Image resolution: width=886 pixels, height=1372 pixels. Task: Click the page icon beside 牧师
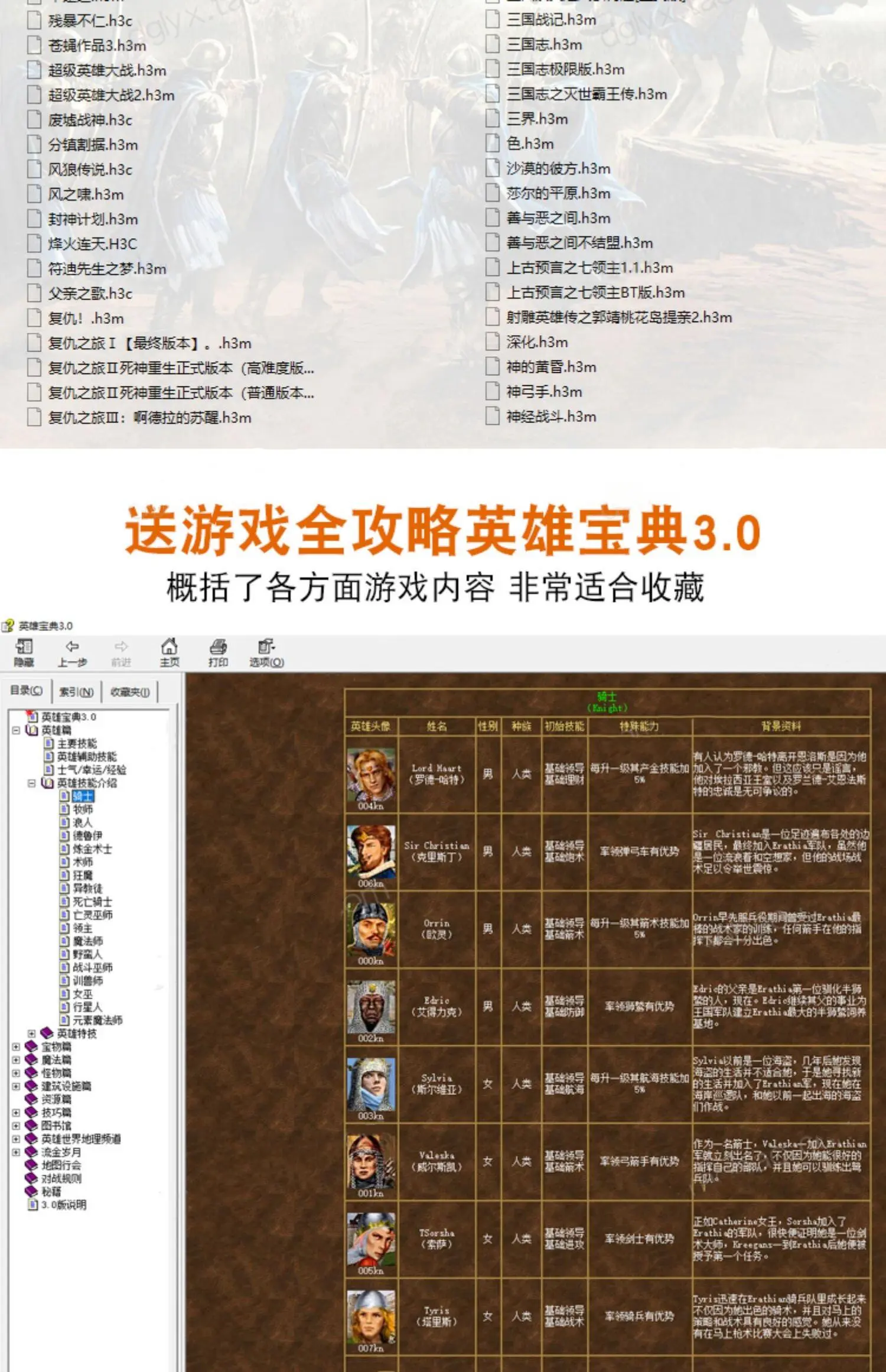tap(65, 809)
